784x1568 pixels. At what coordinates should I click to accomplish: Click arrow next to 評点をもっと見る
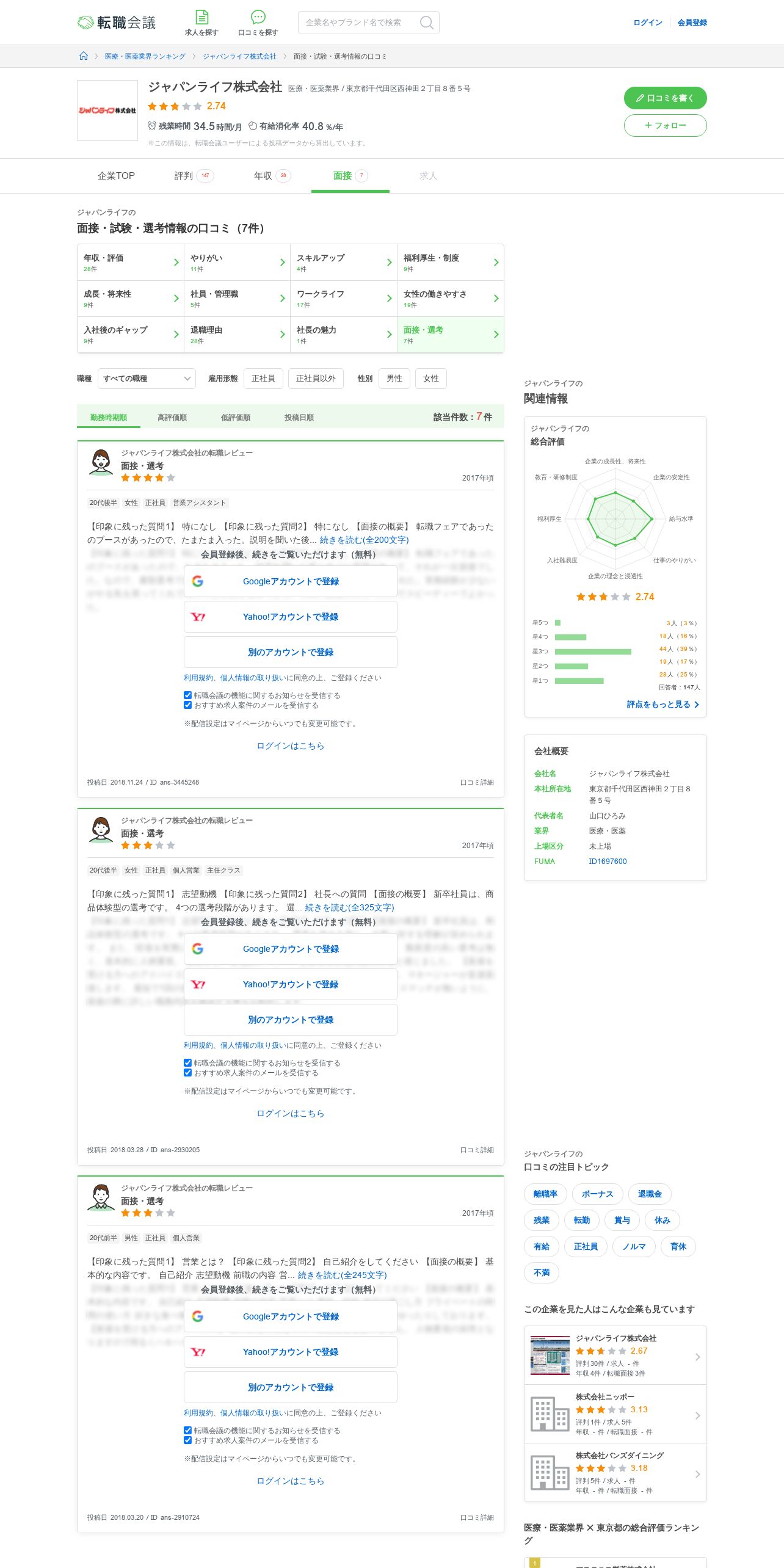697,705
